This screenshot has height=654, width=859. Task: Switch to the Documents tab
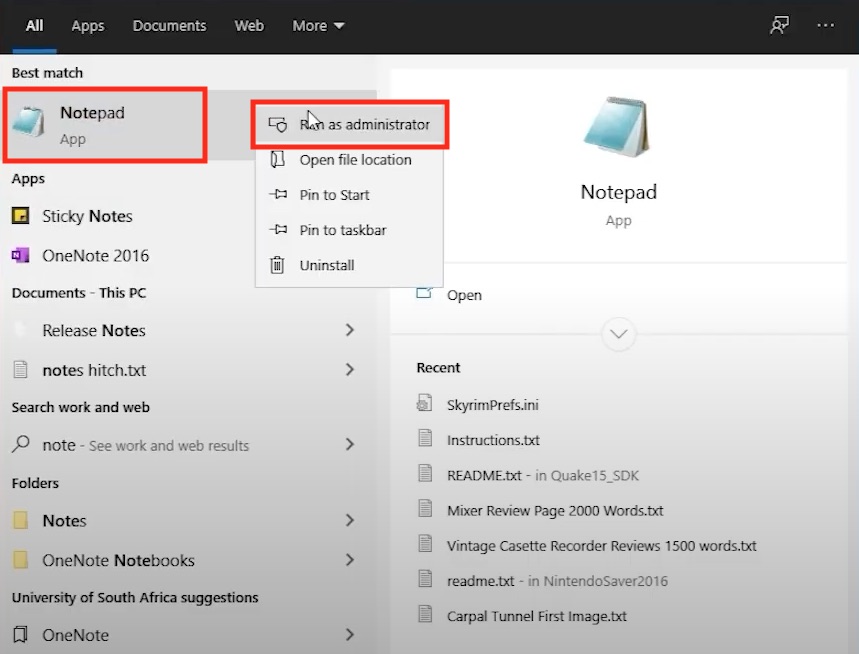click(x=169, y=26)
